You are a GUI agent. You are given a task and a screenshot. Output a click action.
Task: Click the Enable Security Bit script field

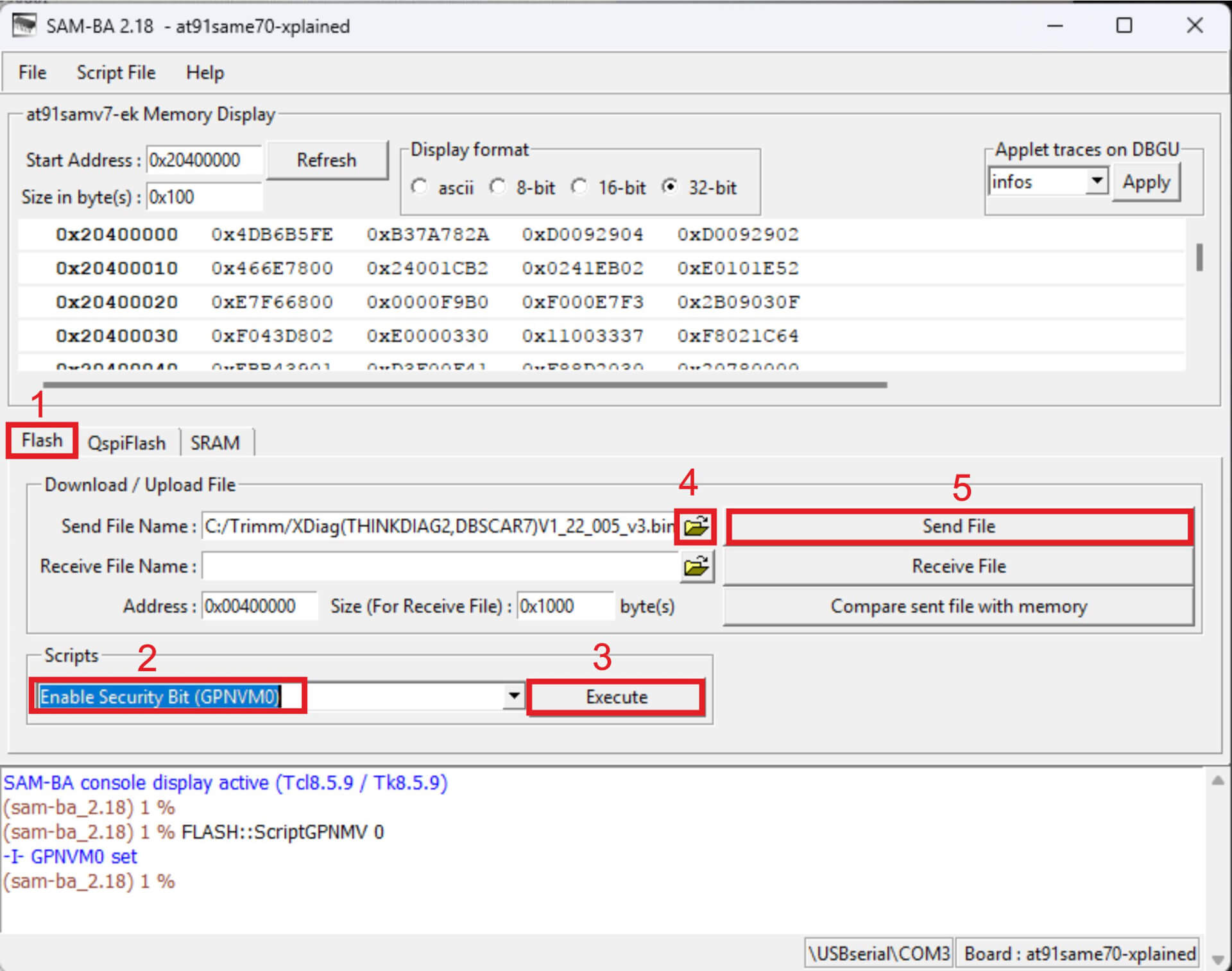coord(269,697)
